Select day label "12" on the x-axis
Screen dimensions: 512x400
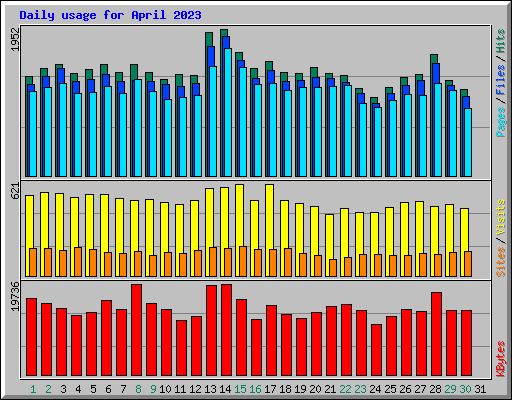tap(195, 389)
